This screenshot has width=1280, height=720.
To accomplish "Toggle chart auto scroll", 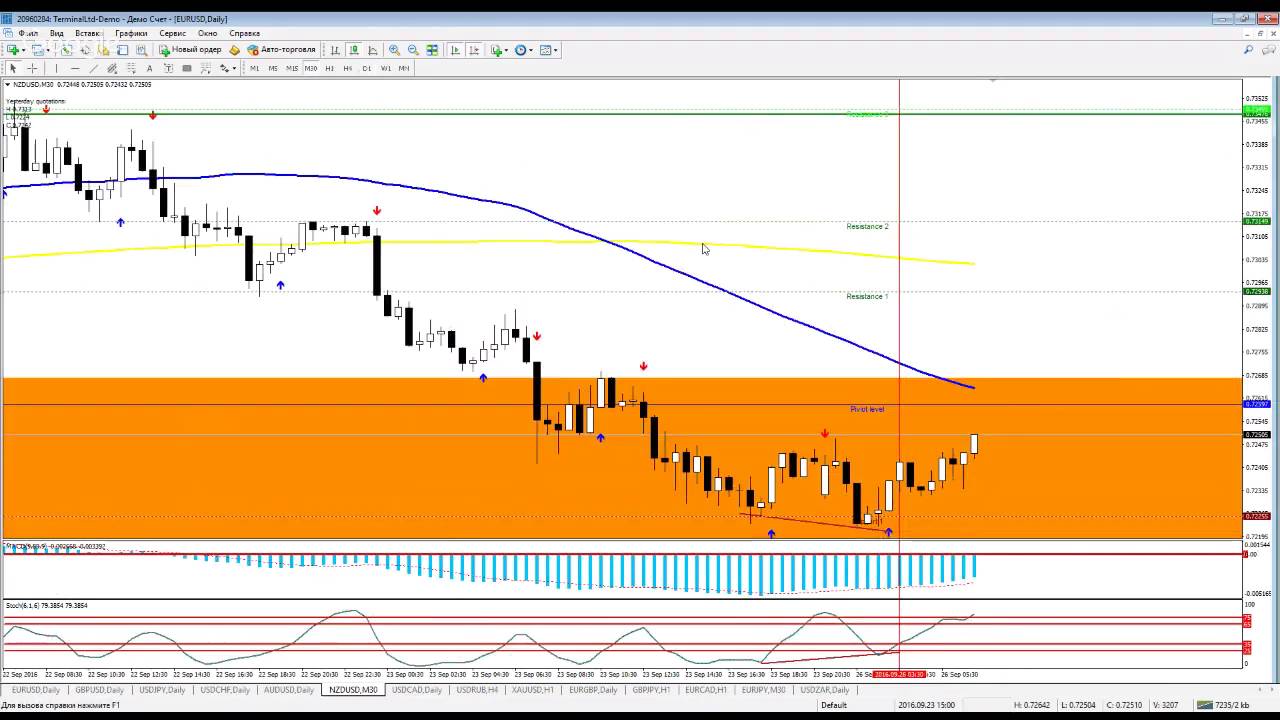I will pyautogui.click(x=455, y=50).
